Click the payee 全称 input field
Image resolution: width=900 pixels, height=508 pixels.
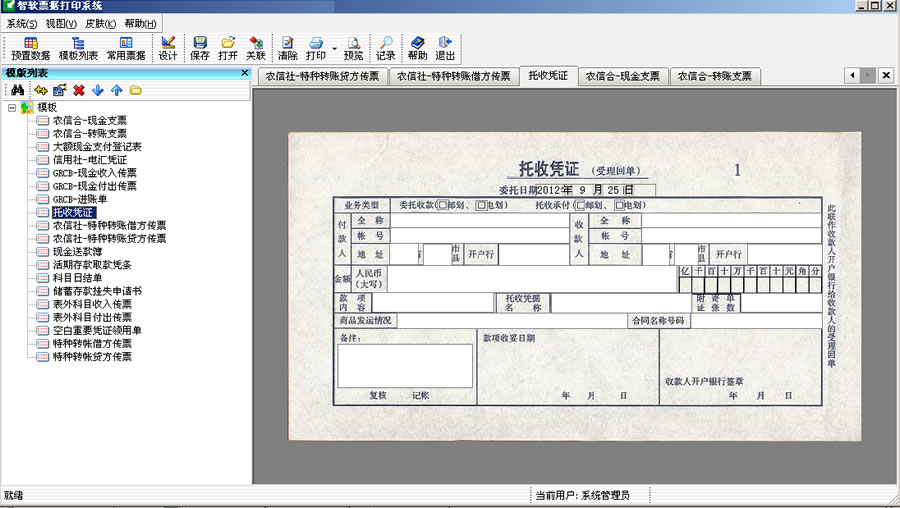click(x=731, y=220)
